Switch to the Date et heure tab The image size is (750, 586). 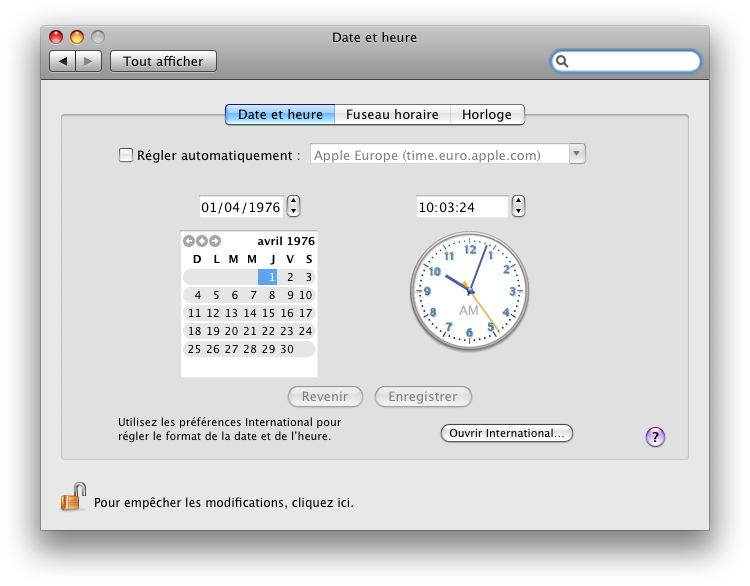point(280,115)
